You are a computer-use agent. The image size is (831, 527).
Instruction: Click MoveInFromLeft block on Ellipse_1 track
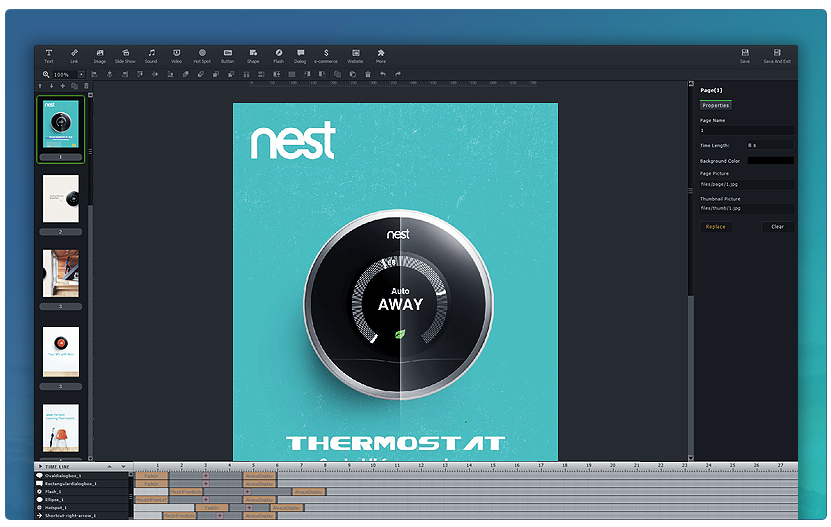(152, 499)
